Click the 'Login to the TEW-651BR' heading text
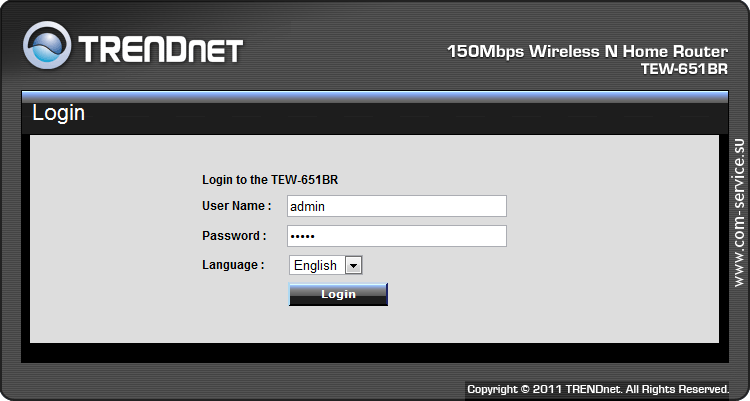The height and width of the screenshot is (401, 750). pyautogui.click(x=270, y=180)
